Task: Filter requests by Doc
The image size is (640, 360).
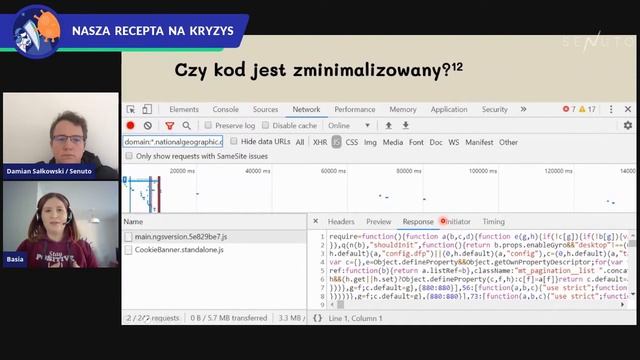Action: pyautogui.click(x=436, y=142)
